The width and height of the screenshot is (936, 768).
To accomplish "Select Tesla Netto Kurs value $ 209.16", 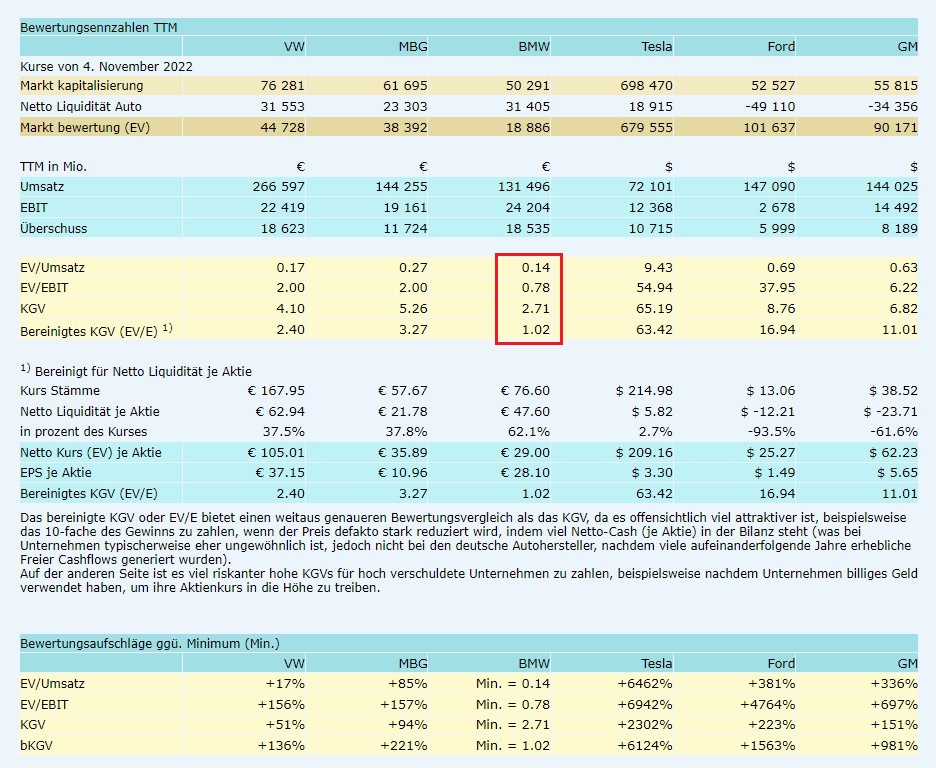I will pos(644,452).
